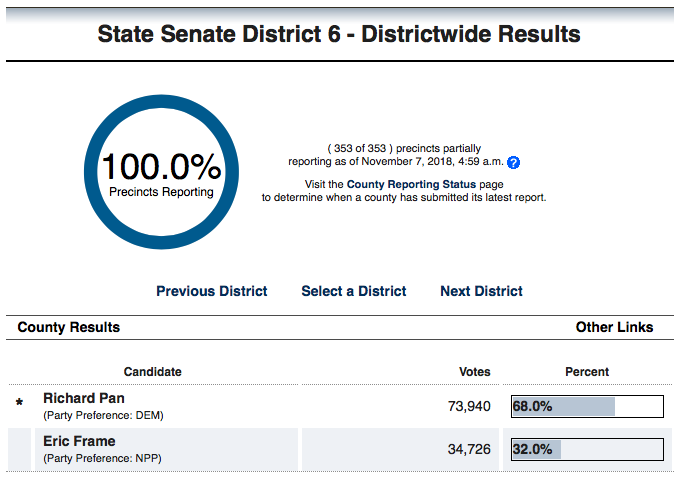Click Richard Pan's 68.0% percent bar

(587, 406)
